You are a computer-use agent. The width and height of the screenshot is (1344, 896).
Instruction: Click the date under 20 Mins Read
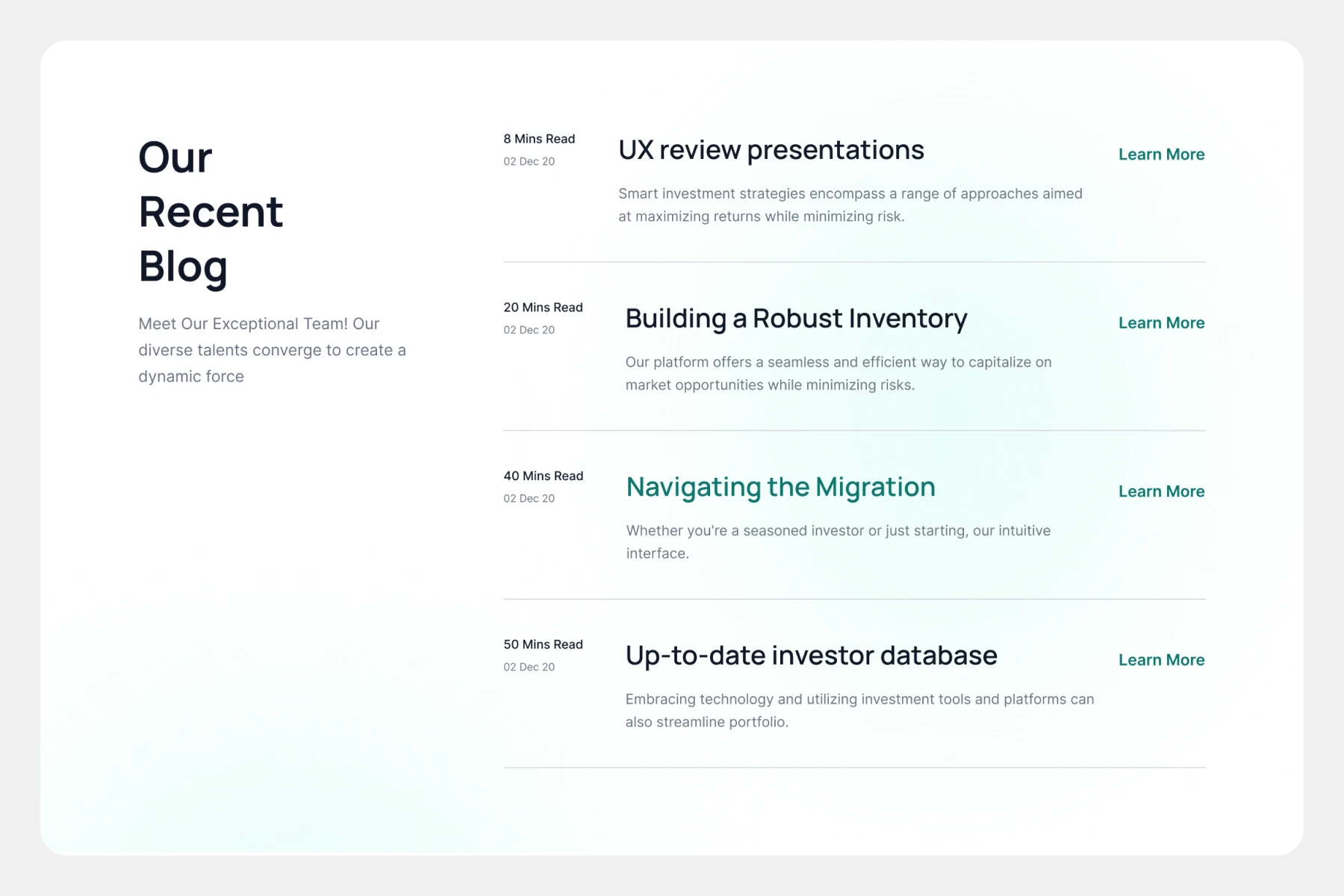(529, 330)
